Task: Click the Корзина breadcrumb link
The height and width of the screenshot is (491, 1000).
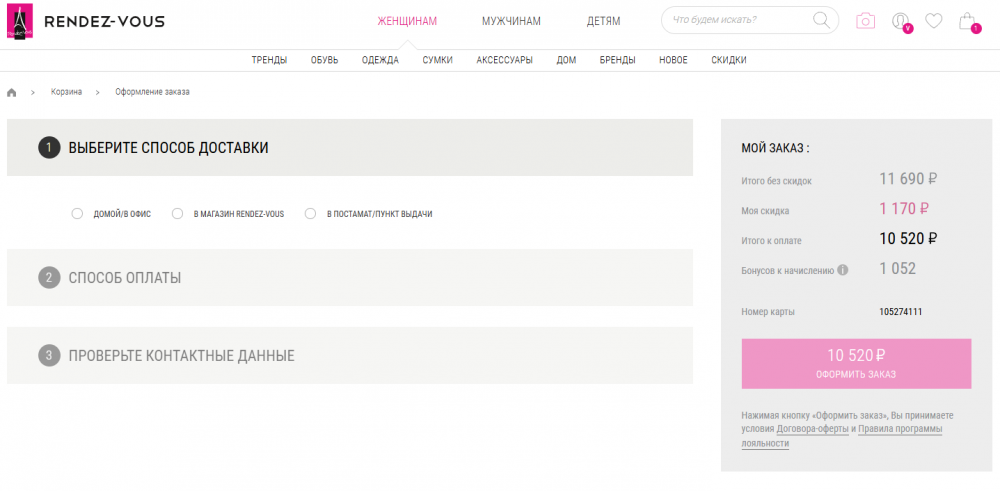Action: coord(66,92)
